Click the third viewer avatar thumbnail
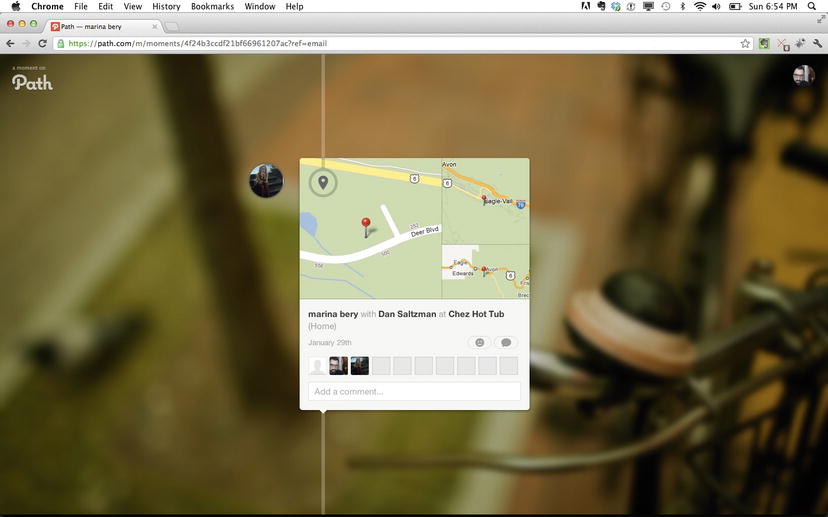The height and width of the screenshot is (517, 828). 360,365
